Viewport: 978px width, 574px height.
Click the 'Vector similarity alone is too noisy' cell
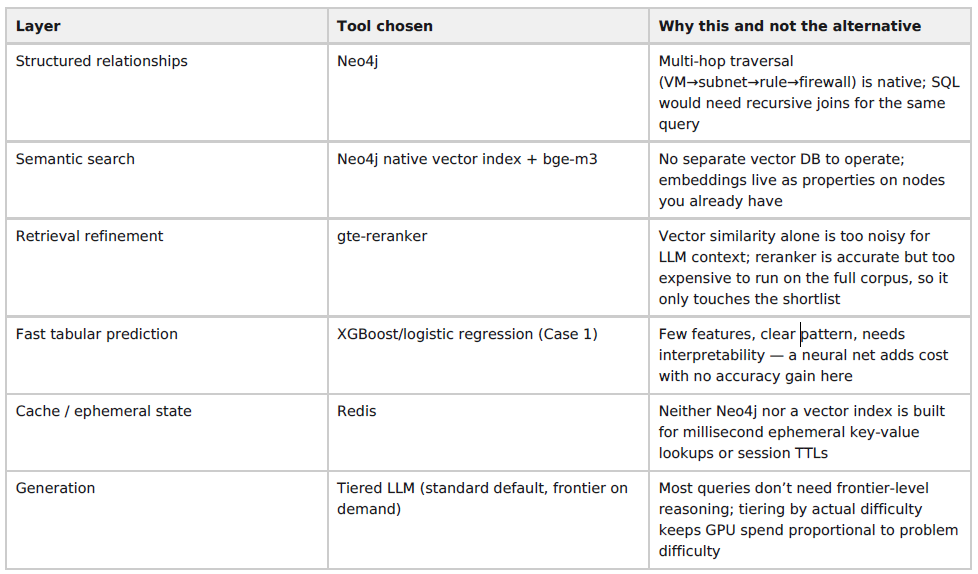click(810, 268)
